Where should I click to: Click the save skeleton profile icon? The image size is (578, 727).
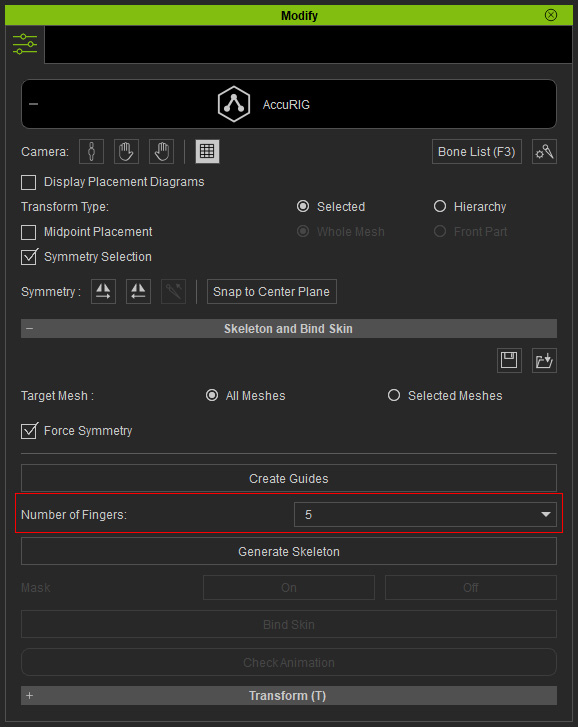click(509, 360)
